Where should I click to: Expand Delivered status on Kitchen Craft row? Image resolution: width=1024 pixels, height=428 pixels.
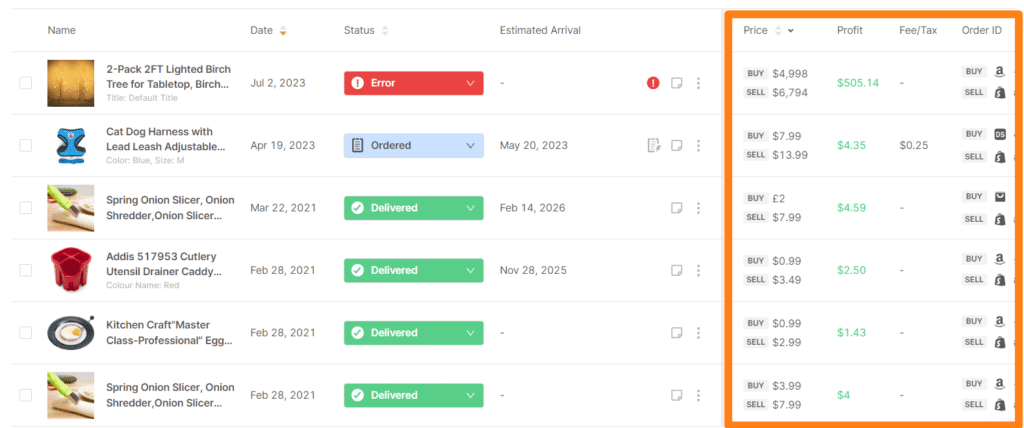click(x=470, y=332)
